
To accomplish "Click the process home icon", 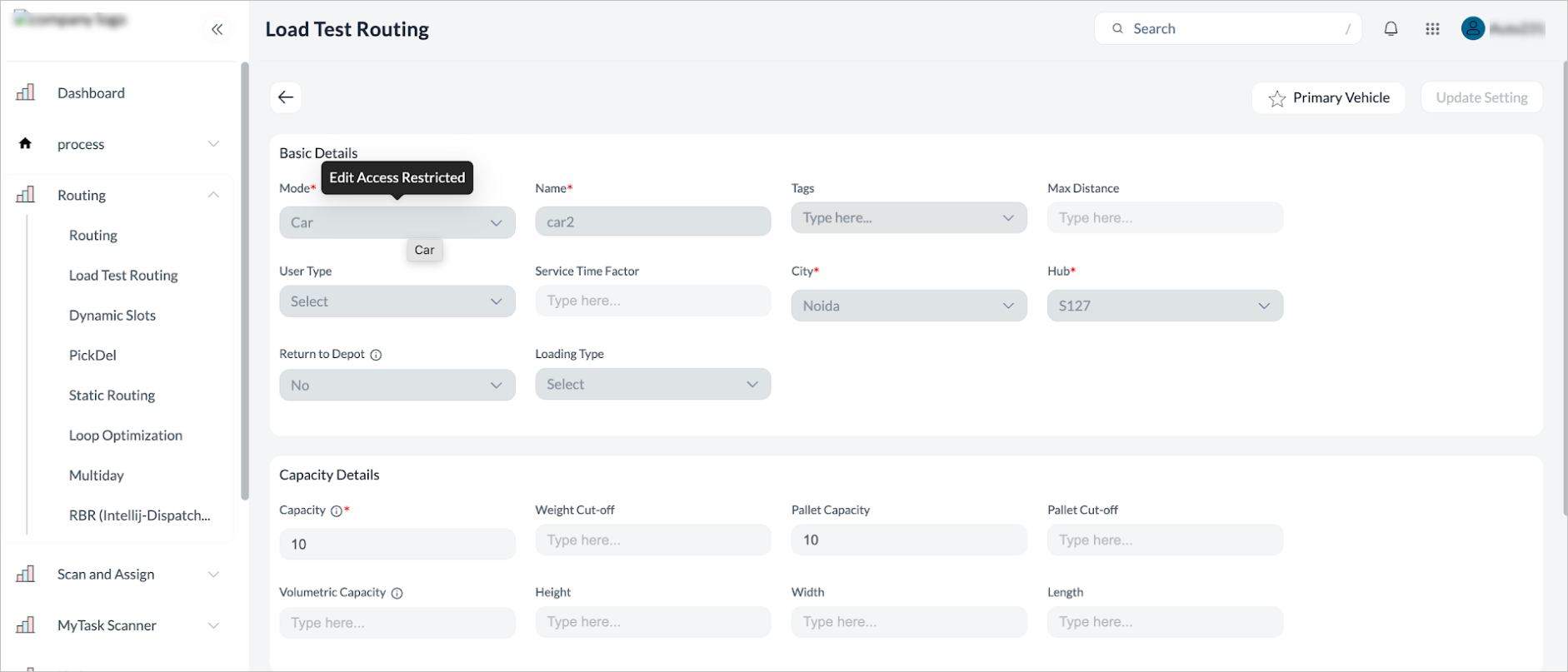I will point(26,143).
